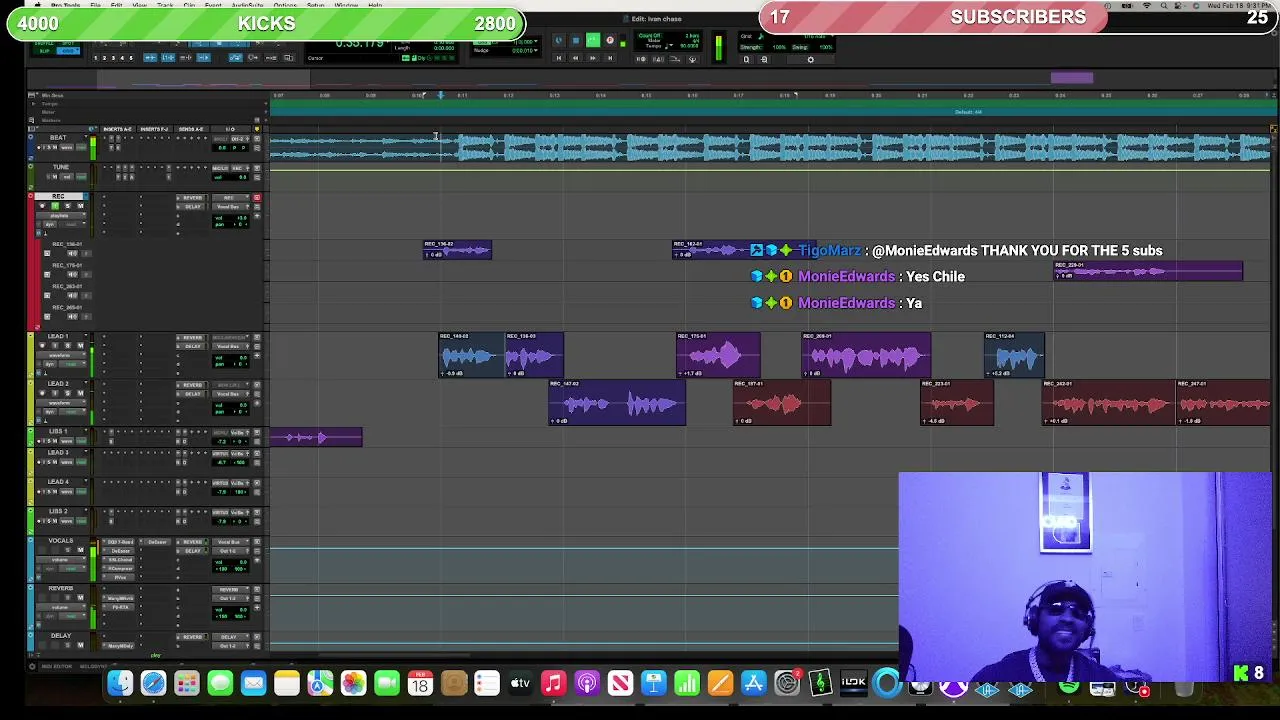Screen dimensions: 1280x720
Task: Select Slip edit mode button
Action: tap(44, 51)
